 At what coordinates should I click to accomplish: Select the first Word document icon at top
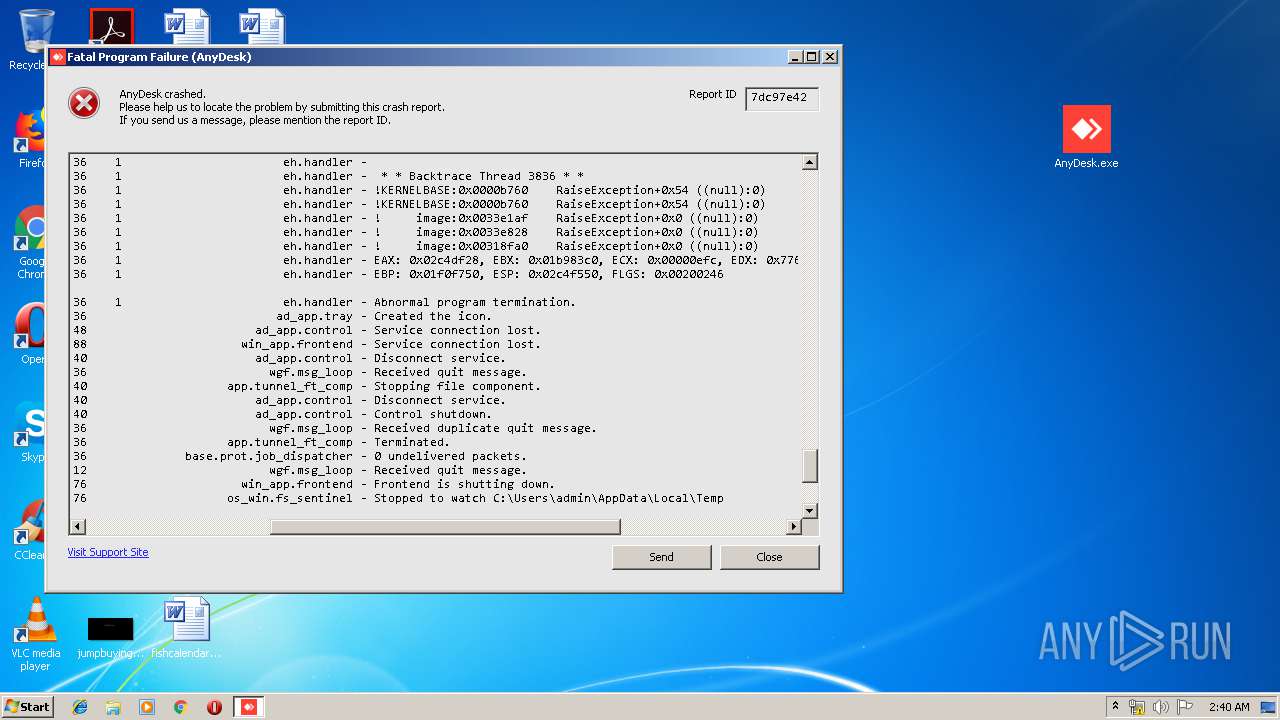point(187,27)
